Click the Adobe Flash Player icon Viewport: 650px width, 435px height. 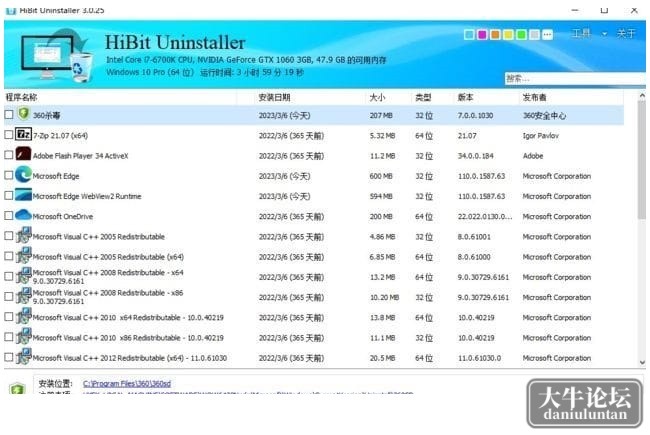tap(23, 154)
